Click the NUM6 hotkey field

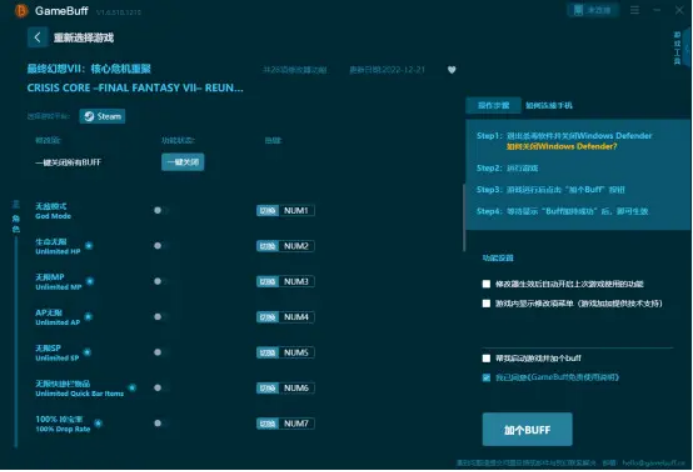click(296, 388)
